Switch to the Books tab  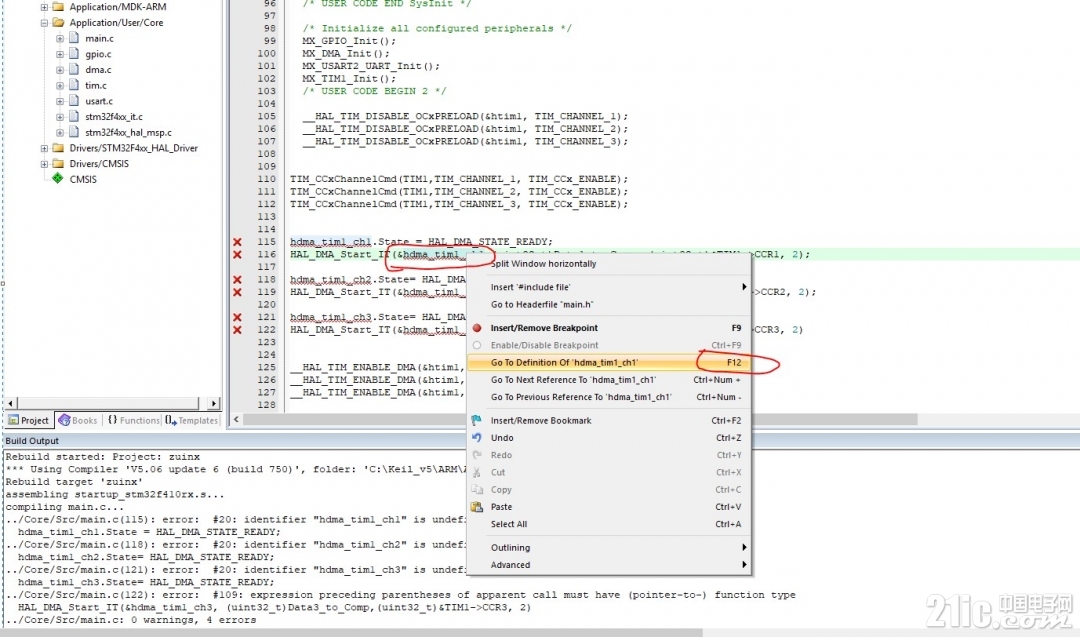click(x=78, y=420)
